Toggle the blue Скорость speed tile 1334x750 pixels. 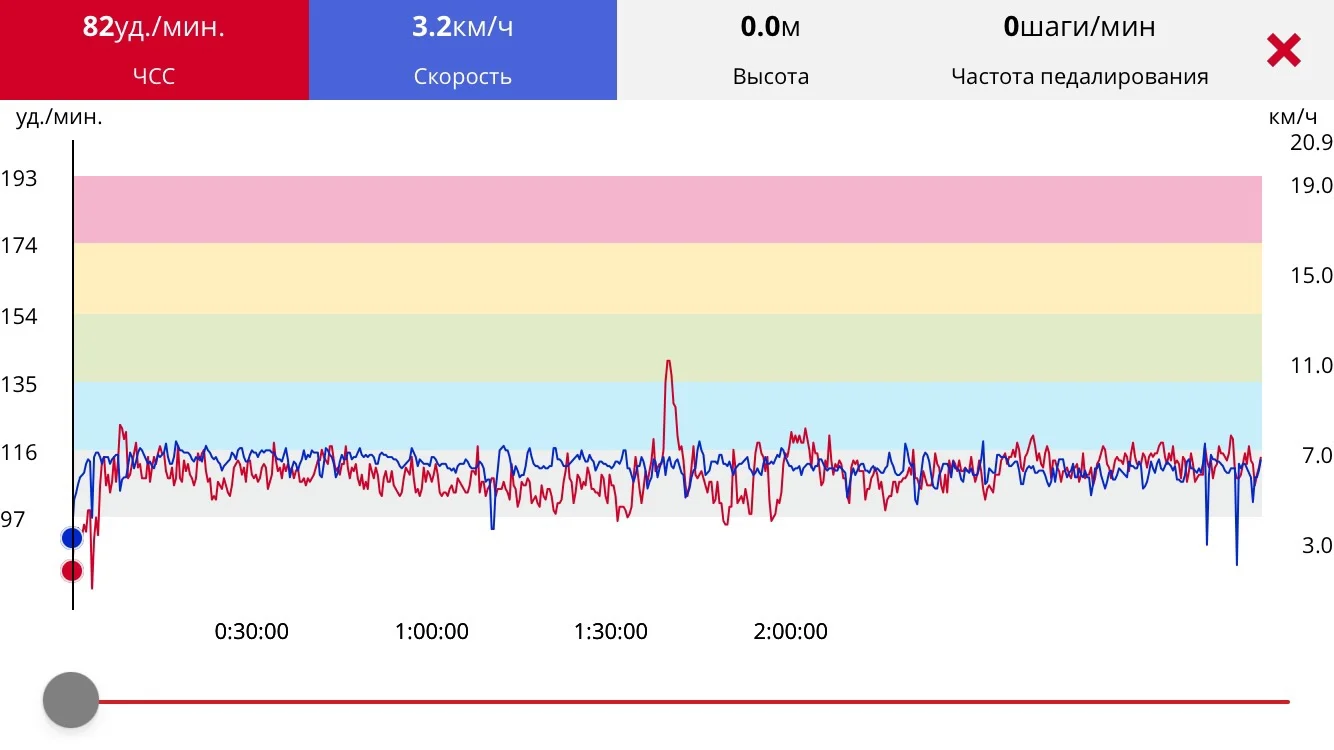[x=463, y=50]
